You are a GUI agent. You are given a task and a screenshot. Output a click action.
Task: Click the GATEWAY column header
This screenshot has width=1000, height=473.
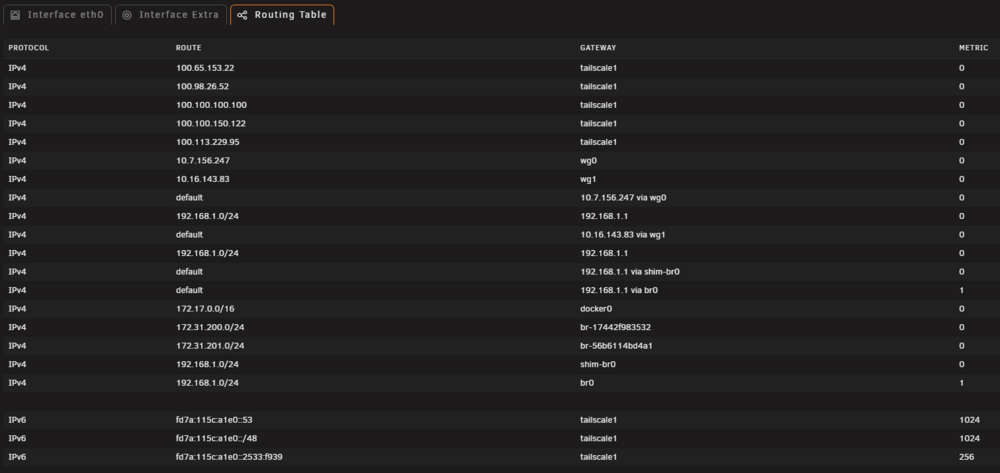598,48
